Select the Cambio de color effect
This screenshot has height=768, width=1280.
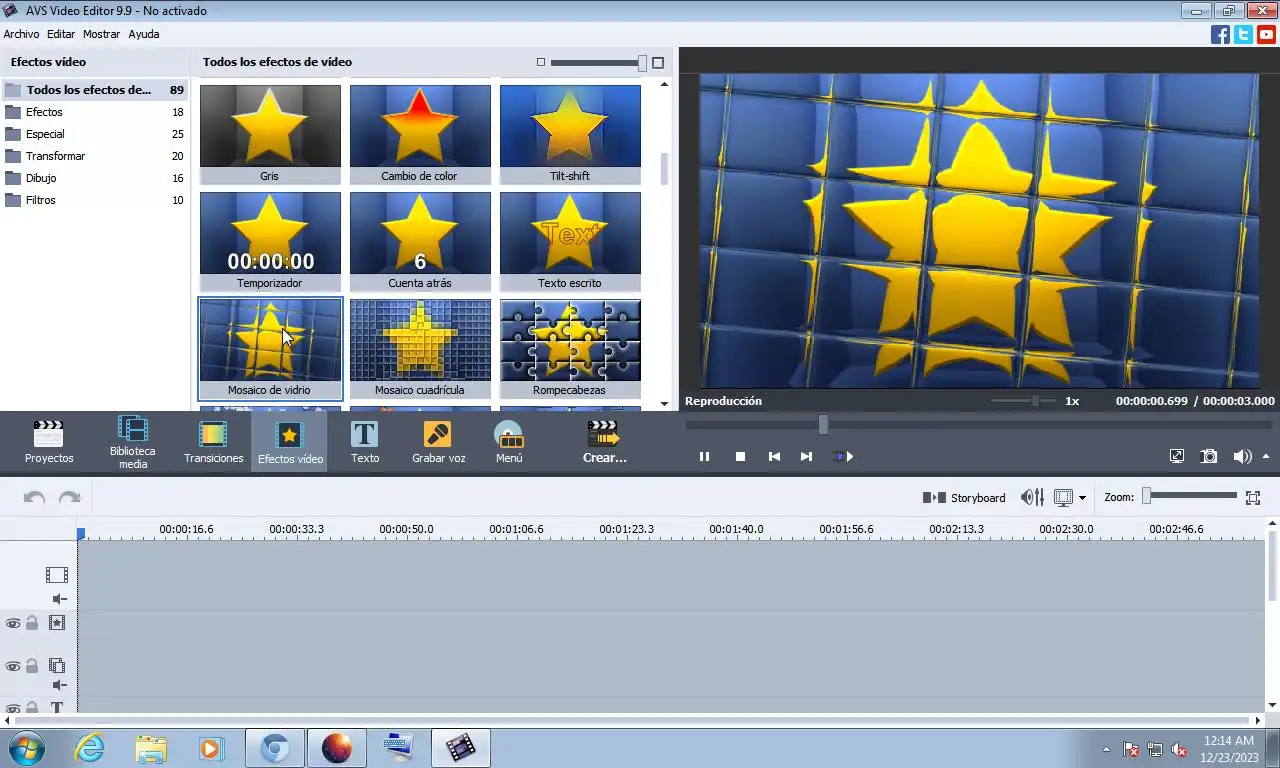pos(420,134)
